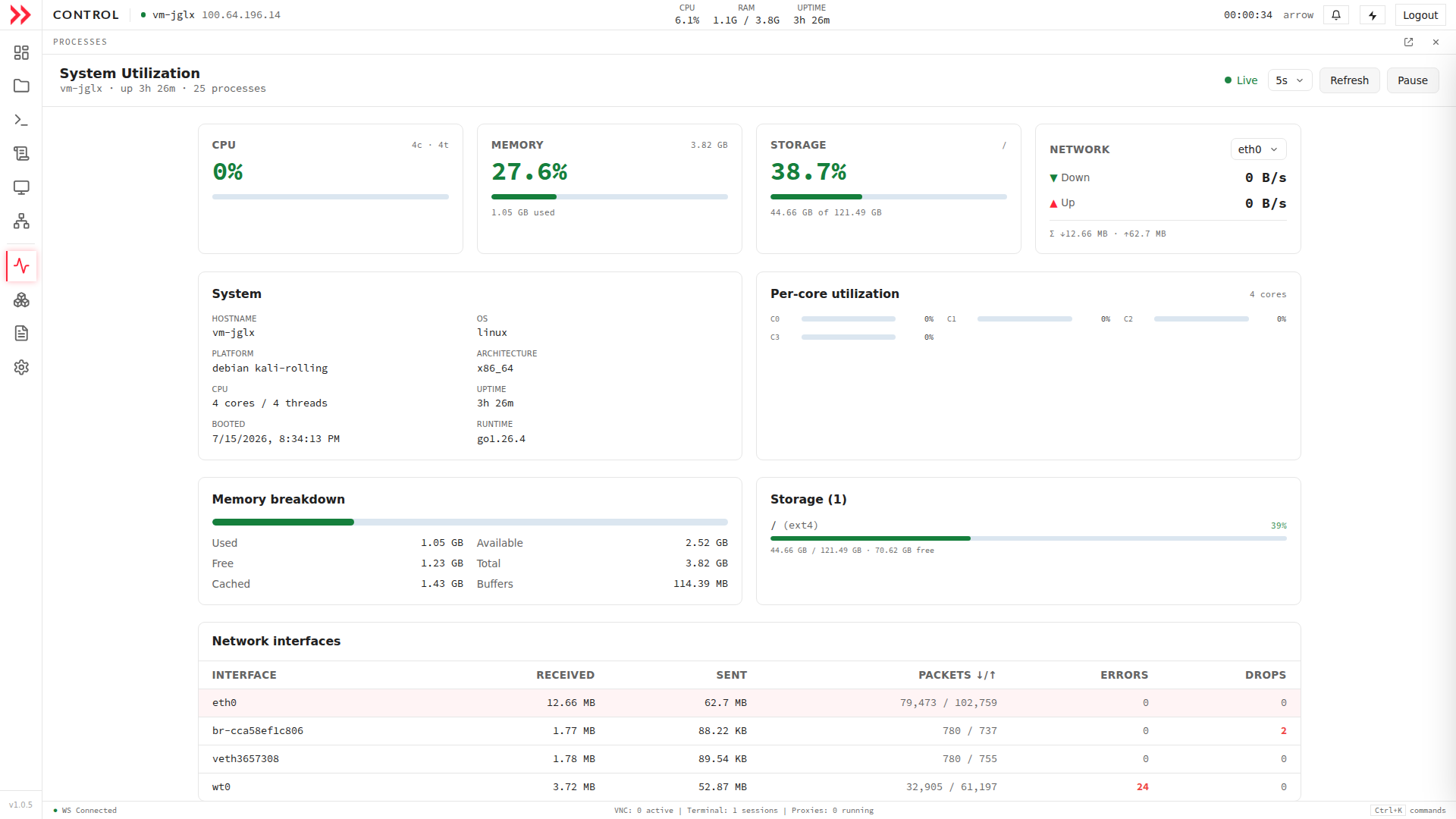Click the Memory breakdown usage bar

(469, 522)
